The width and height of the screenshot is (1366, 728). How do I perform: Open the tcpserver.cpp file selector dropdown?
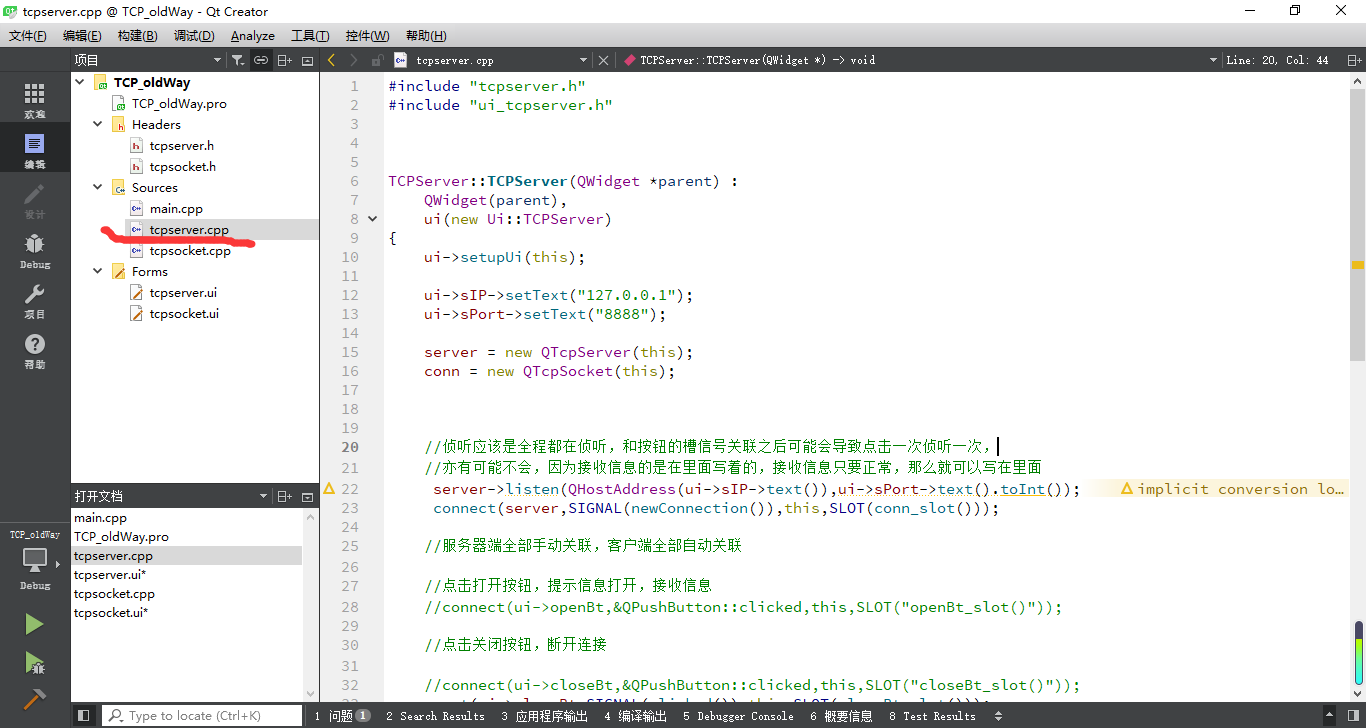492,60
